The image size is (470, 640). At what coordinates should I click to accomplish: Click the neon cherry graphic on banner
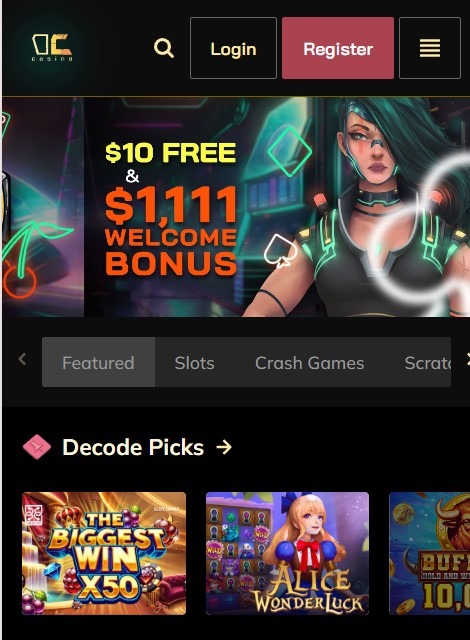29,259
